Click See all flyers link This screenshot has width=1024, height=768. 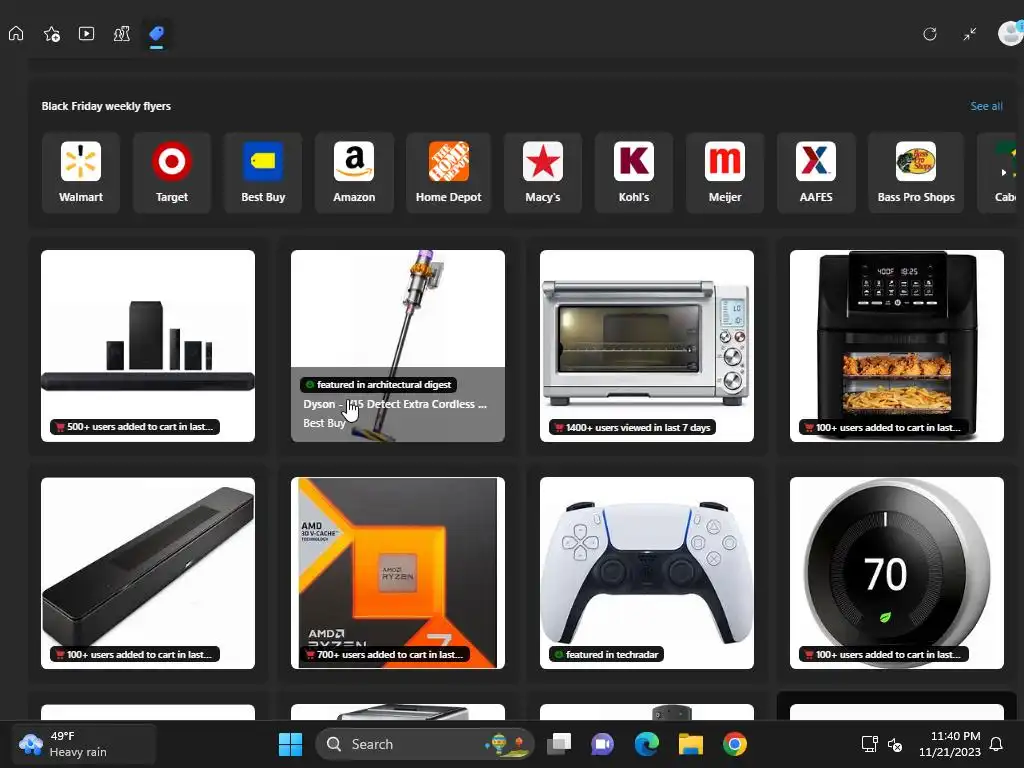point(986,106)
